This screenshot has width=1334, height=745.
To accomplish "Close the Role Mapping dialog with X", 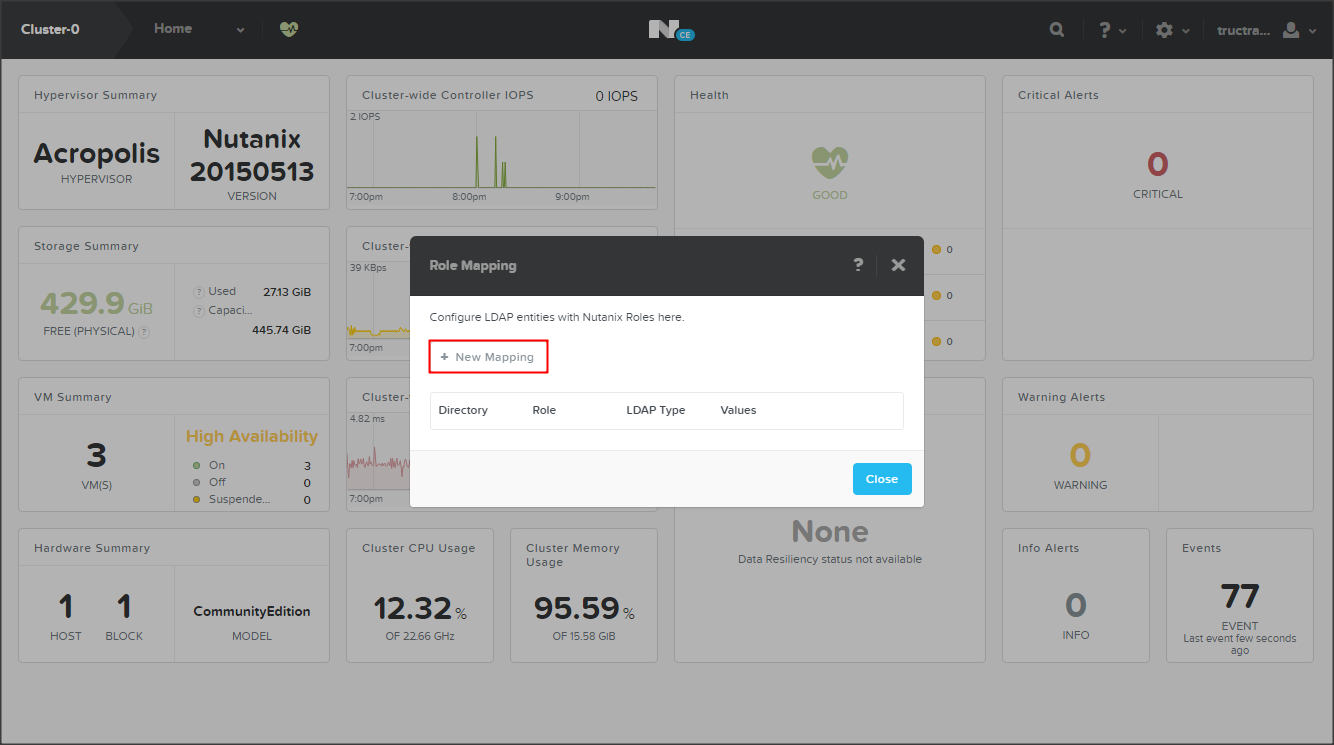I will click(898, 265).
